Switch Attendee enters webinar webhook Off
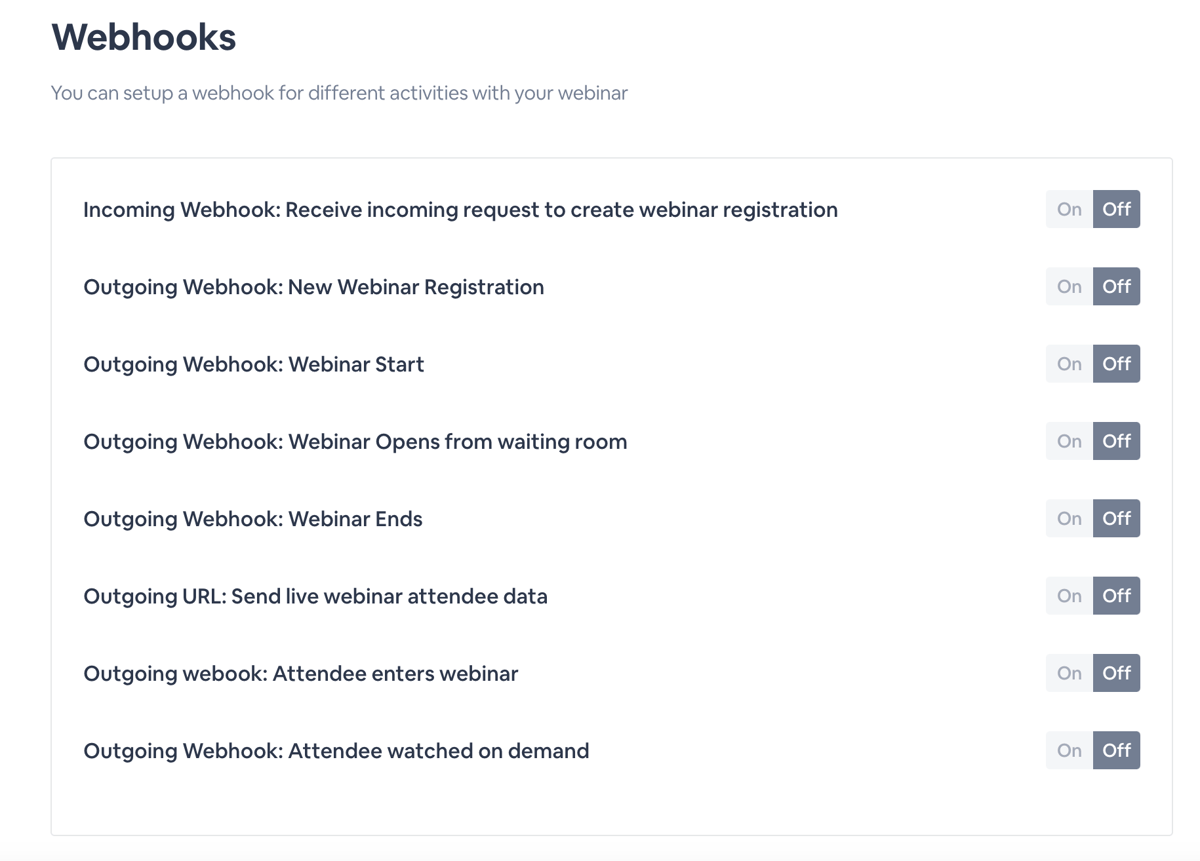The height and width of the screenshot is (861, 1200). click(1117, 673)
